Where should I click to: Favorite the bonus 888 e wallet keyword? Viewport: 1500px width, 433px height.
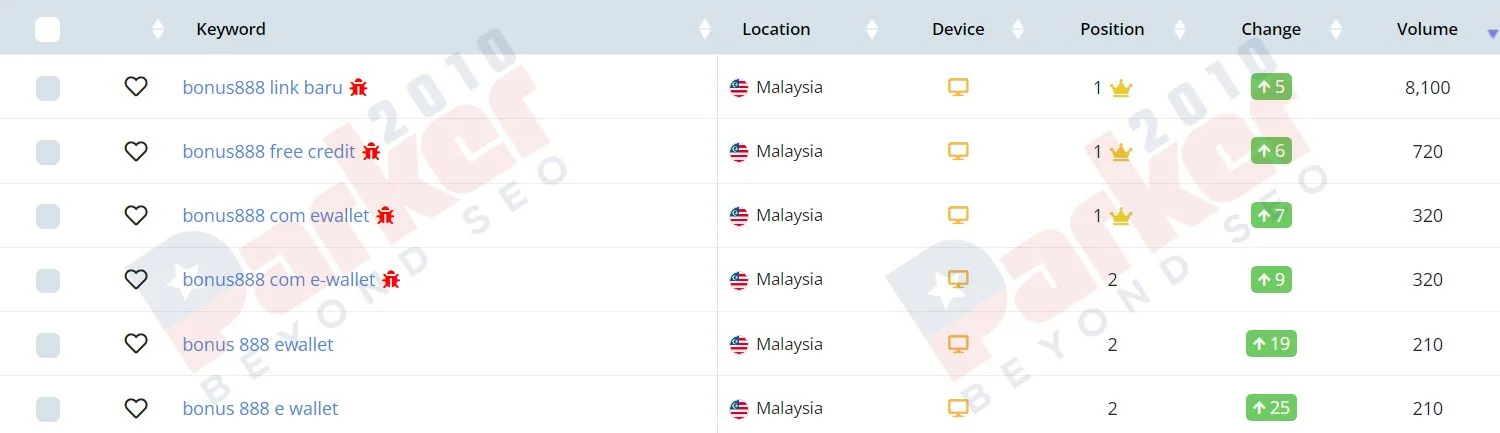136,408
